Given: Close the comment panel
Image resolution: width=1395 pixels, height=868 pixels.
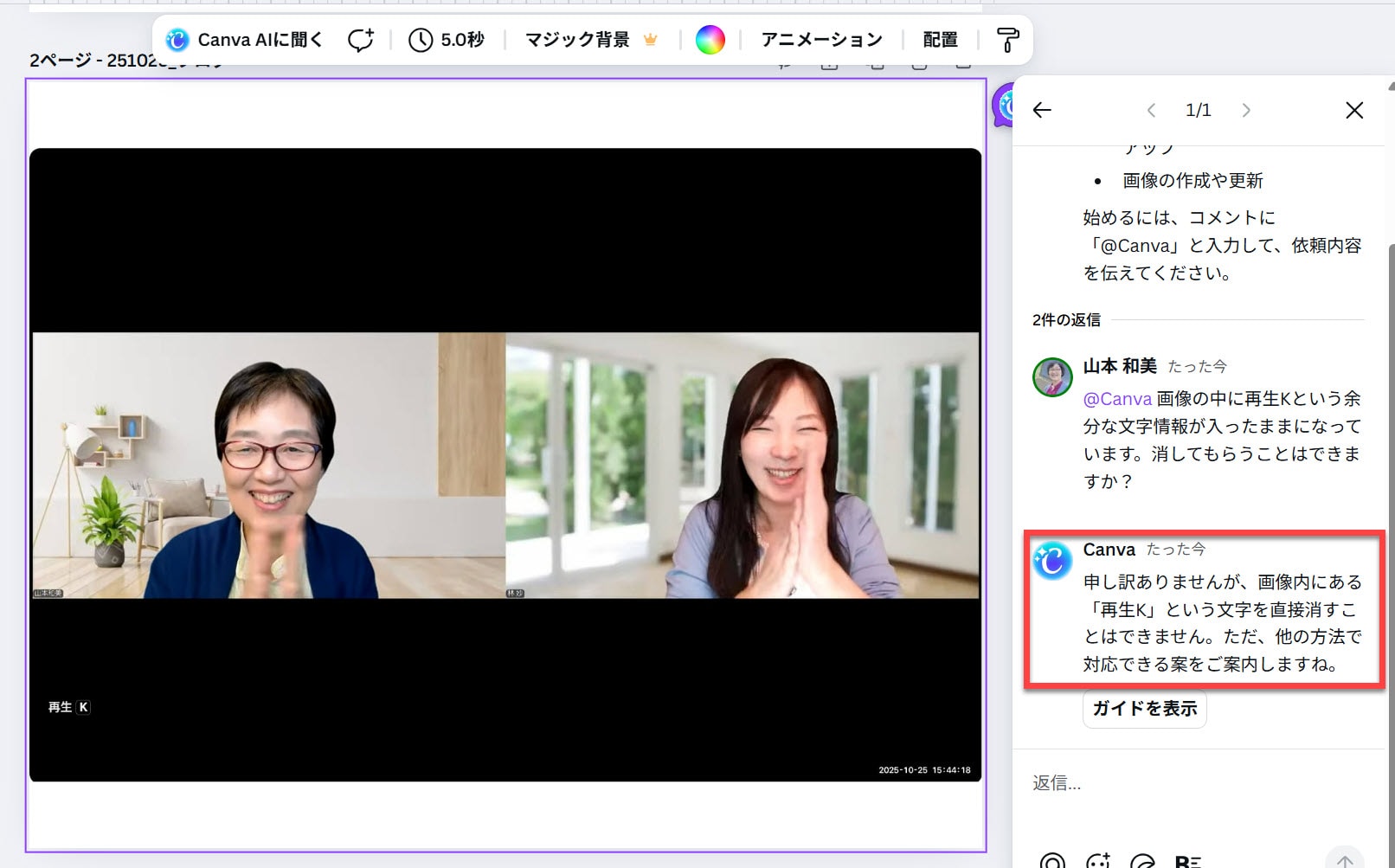Looking at the screenshot, I should 1354,110.
